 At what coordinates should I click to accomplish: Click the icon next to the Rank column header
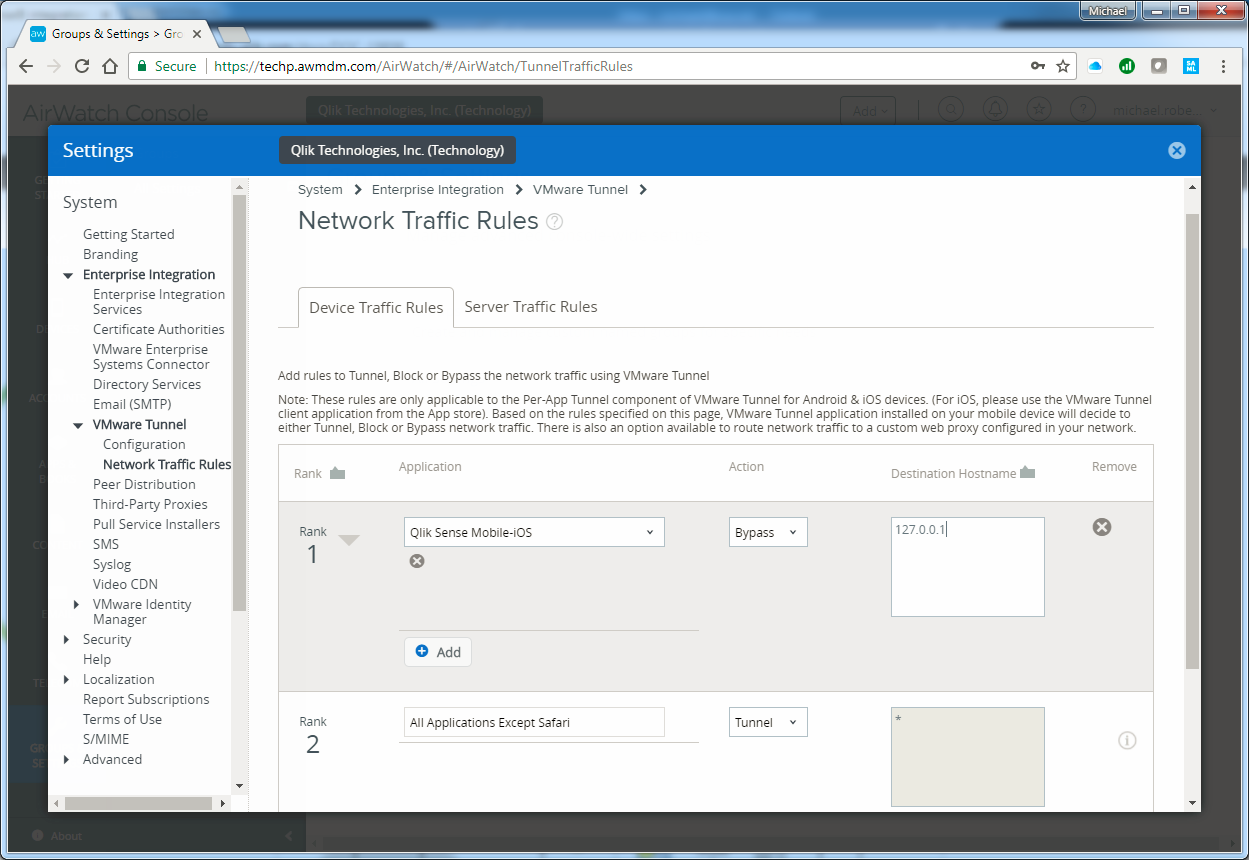pos(337,473)
